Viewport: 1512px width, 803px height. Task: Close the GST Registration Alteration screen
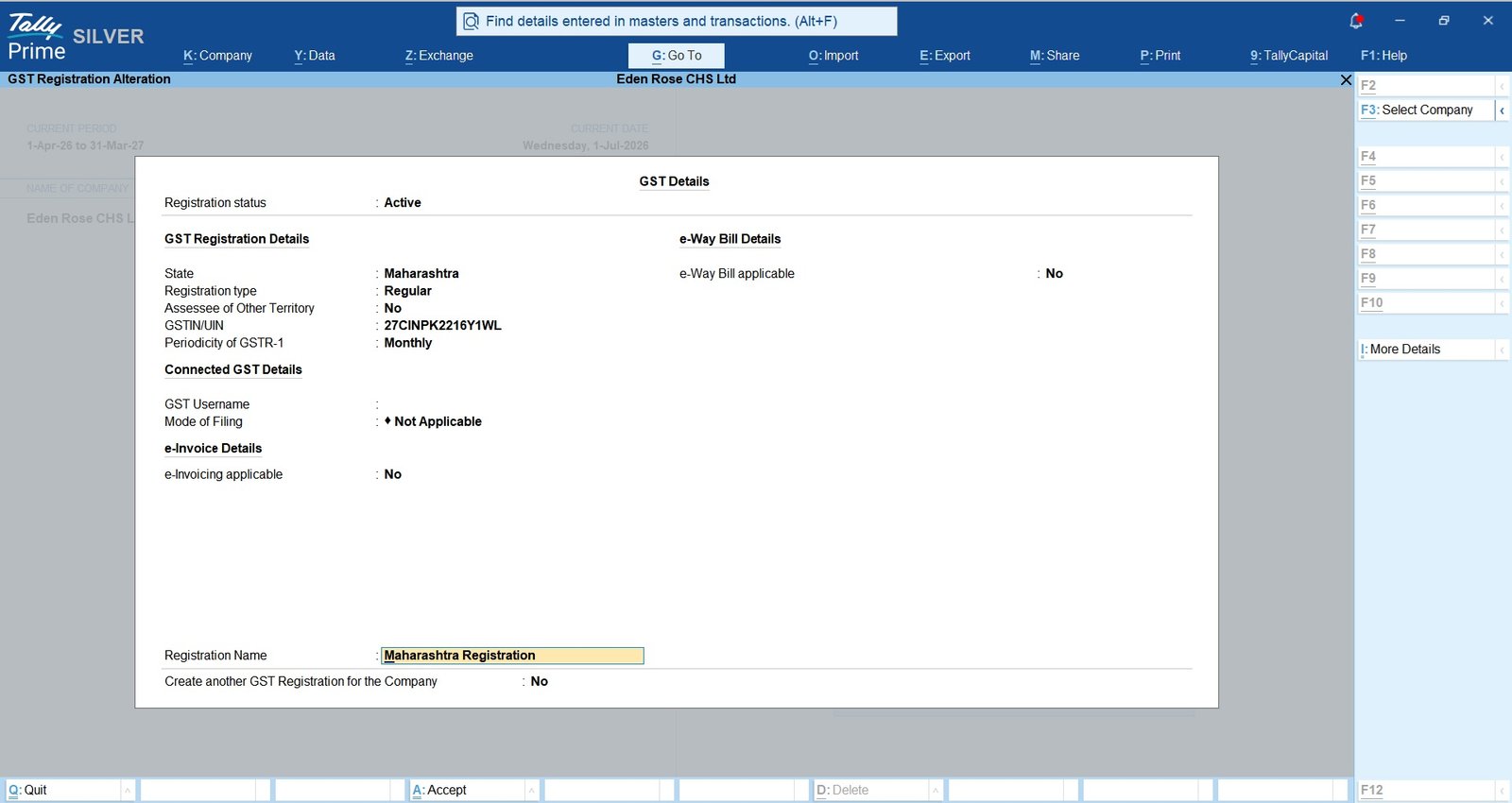tap(1346, 79)
